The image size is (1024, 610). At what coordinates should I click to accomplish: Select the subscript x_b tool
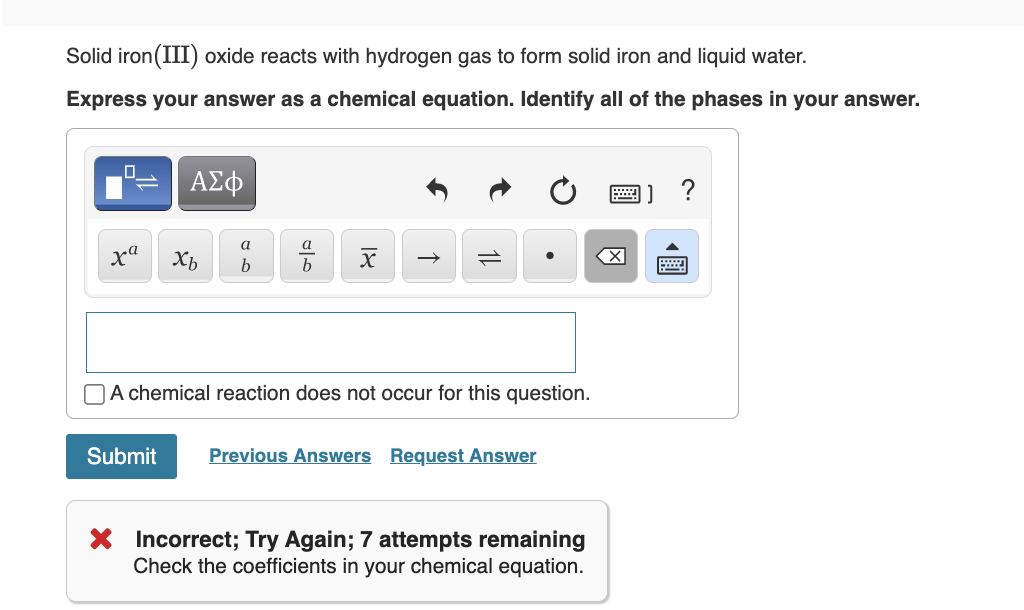coord(185,256)
